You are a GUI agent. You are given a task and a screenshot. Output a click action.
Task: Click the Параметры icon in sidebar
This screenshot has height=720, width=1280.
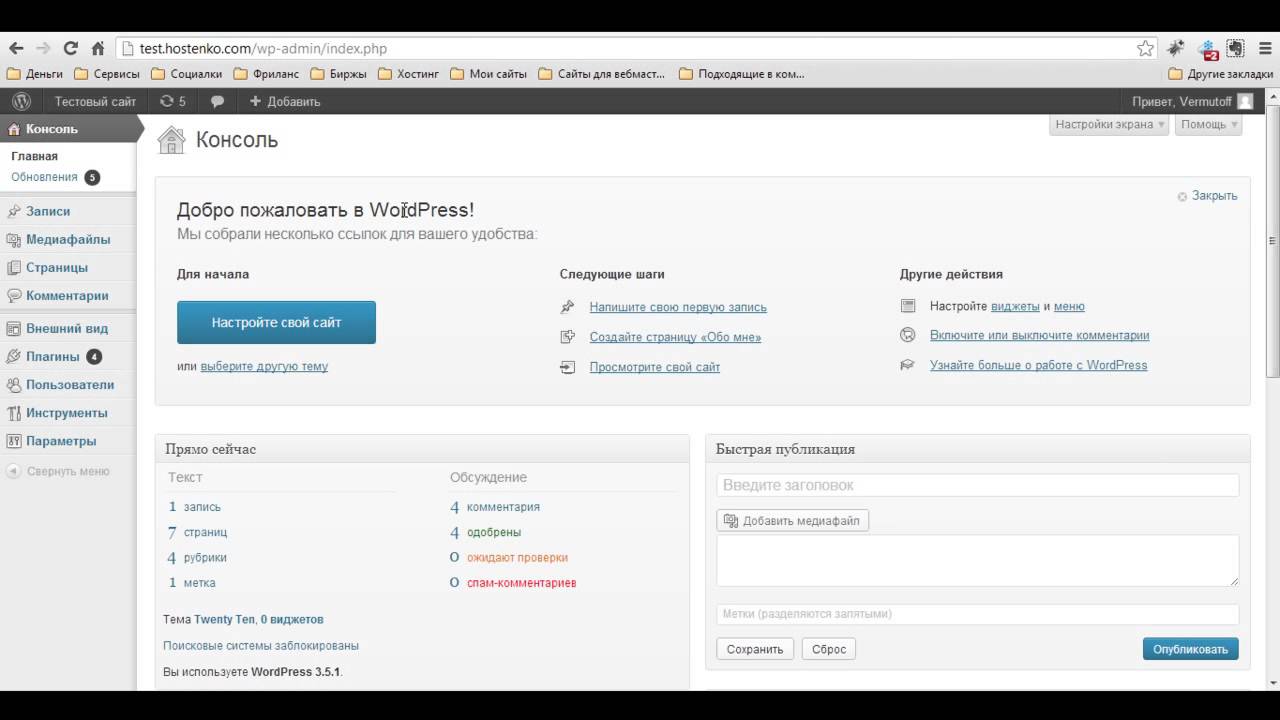tap(14, 441)
